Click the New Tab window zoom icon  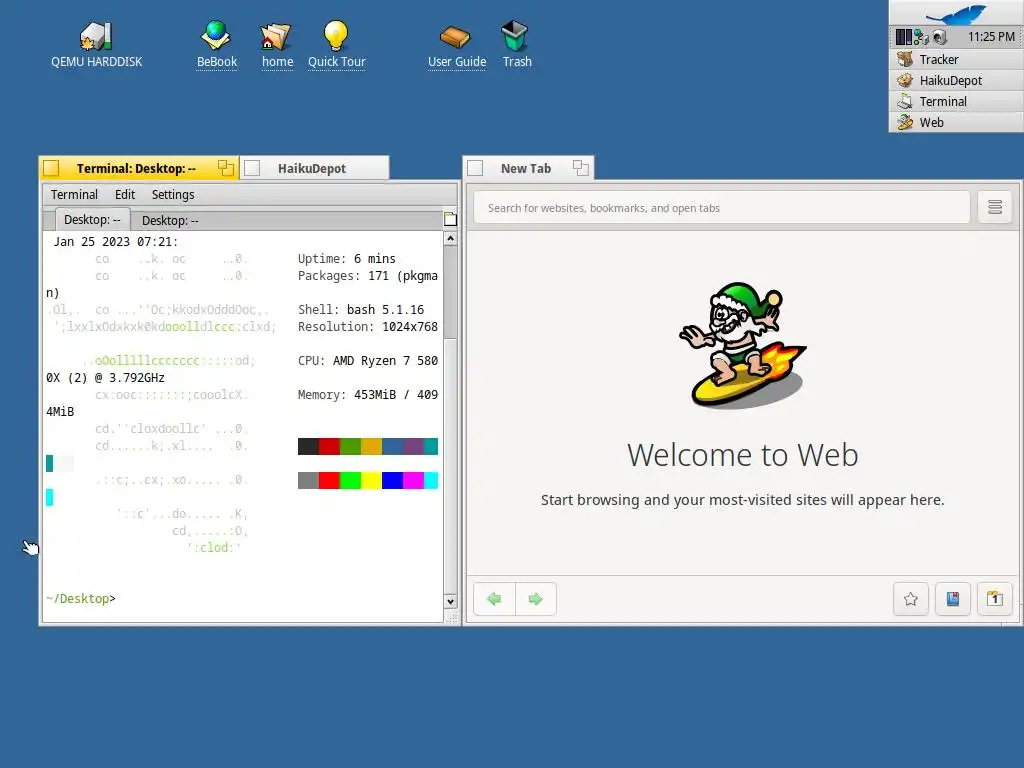581,168
